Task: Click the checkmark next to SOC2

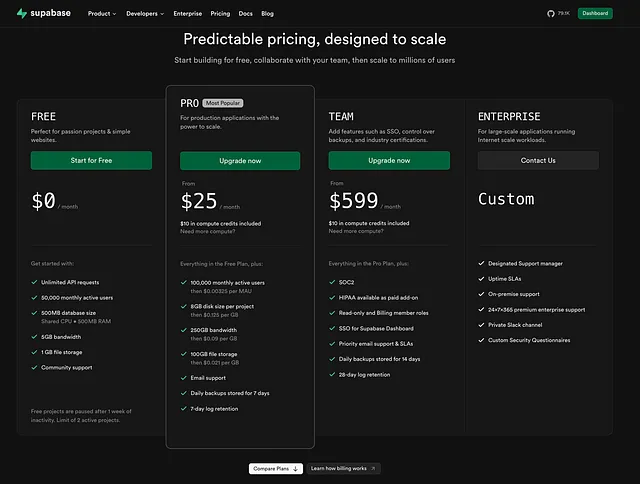Action: [333, 283]
